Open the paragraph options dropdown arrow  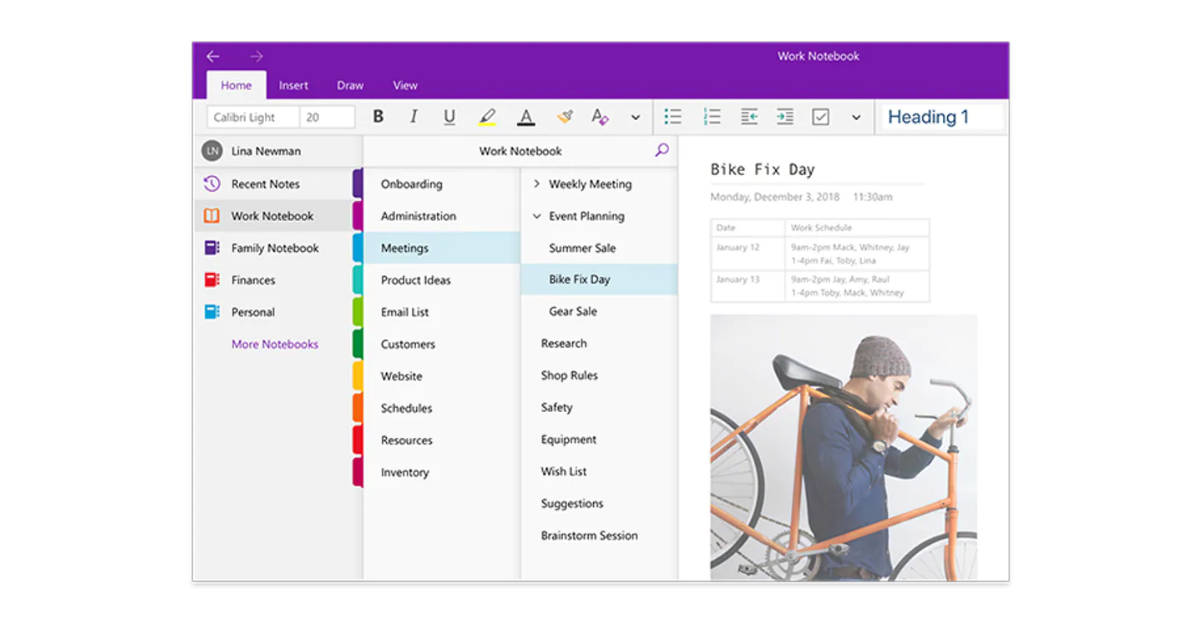click(856, 118)
